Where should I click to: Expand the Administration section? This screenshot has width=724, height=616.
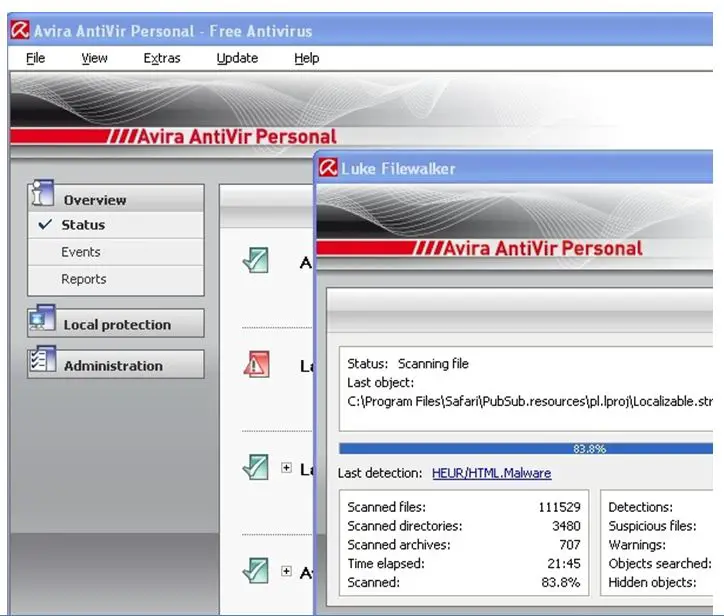click(116, 365)
